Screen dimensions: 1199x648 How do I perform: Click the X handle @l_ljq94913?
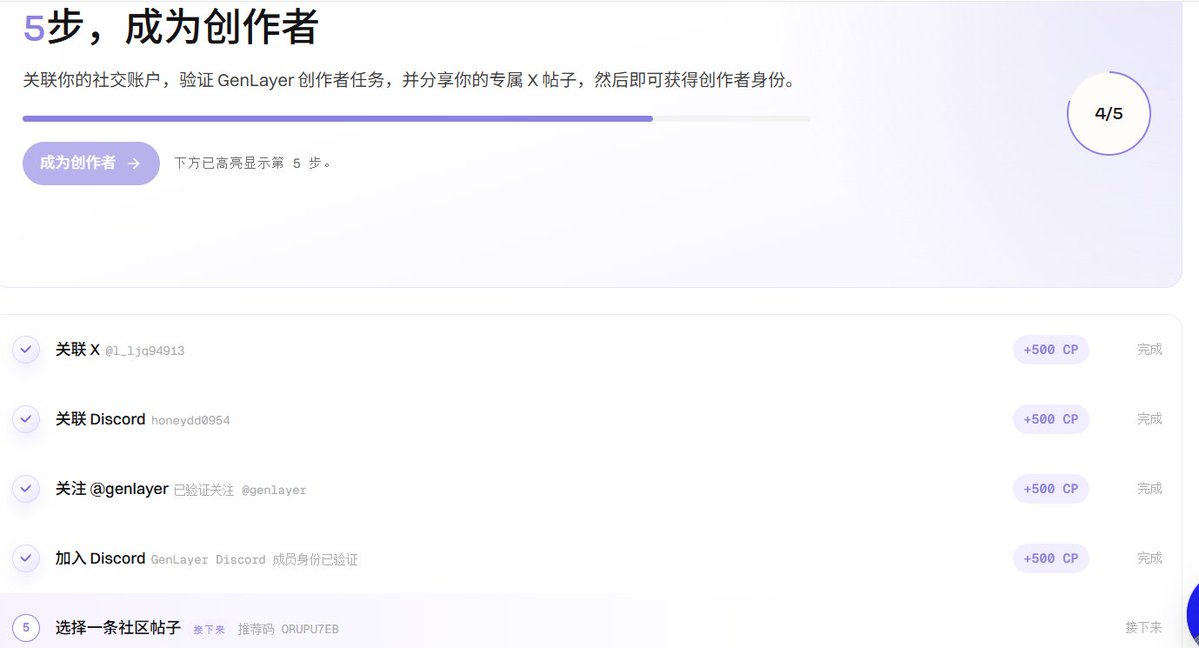145,351
